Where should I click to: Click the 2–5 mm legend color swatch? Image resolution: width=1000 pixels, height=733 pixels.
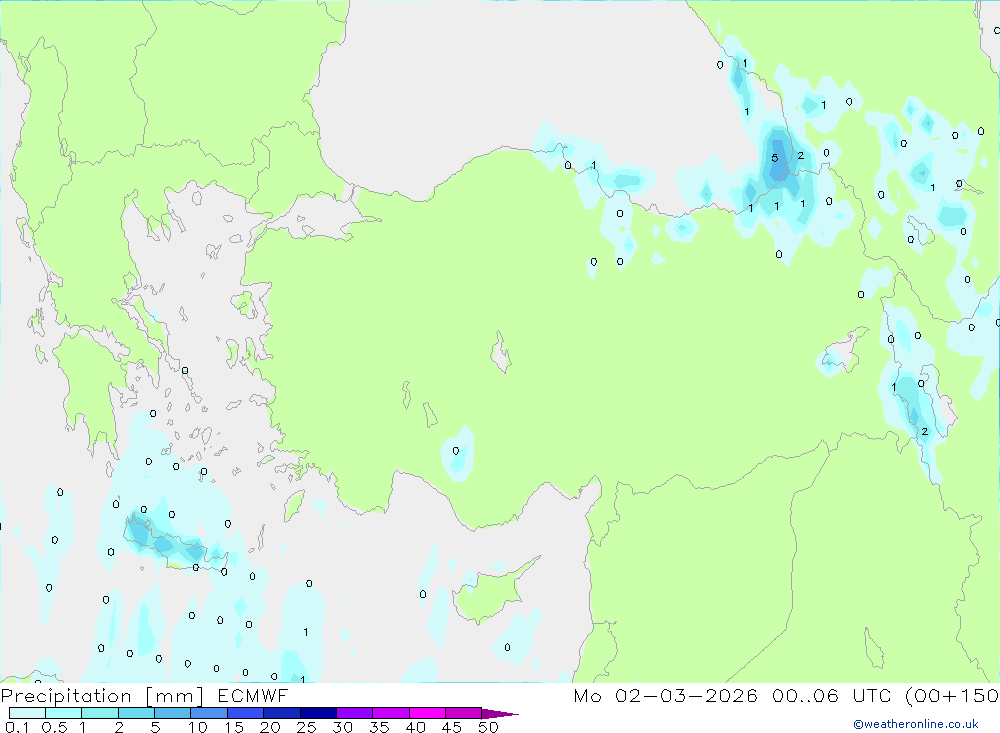pyautogui.click(x=136, y=713)
